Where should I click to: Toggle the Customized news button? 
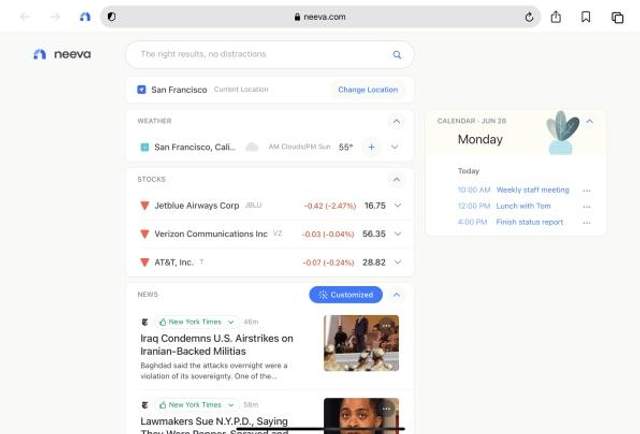click(x=346, y=295)
